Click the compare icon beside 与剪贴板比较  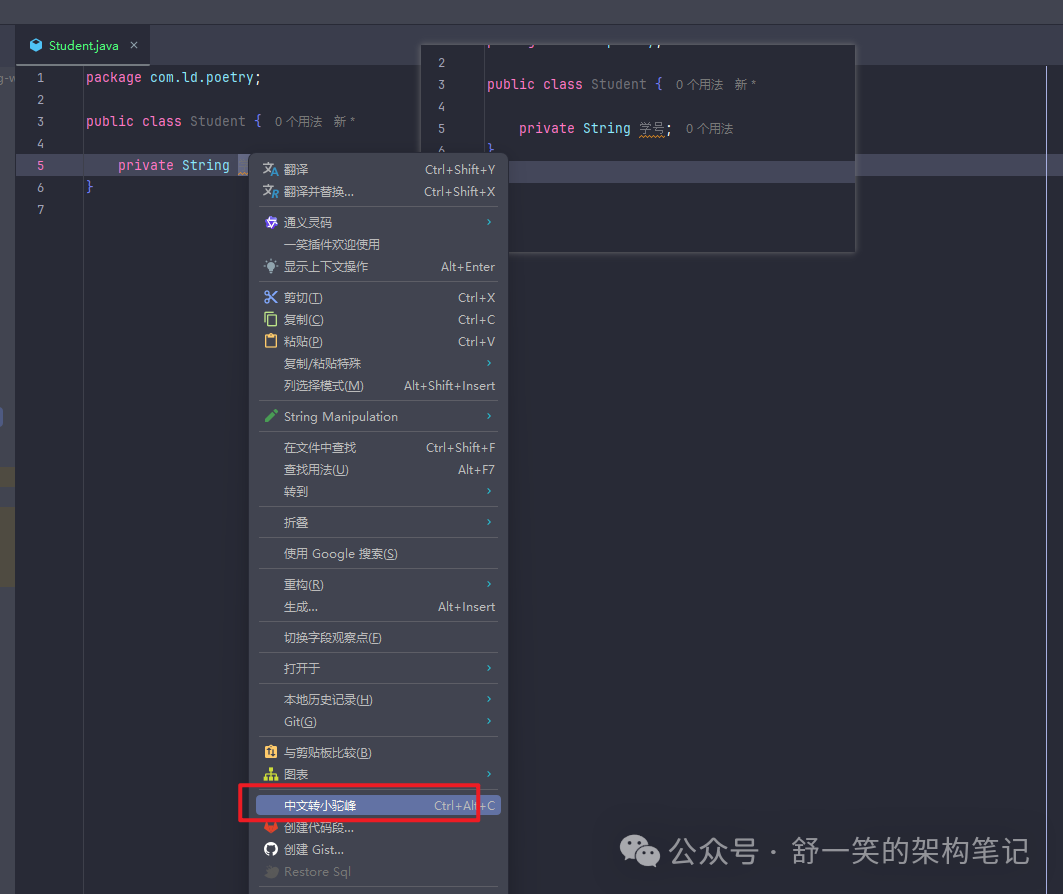click(270, 752)
